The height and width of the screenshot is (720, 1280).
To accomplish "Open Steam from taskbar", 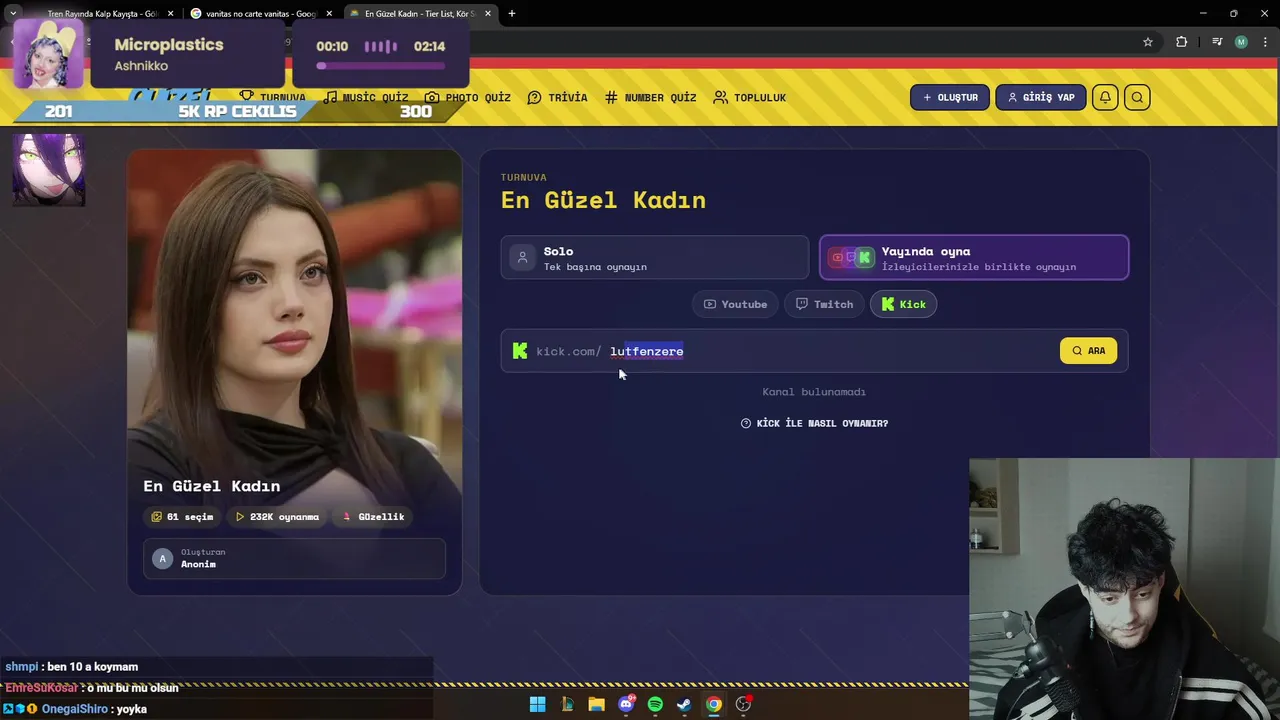I will coord(684,704).
